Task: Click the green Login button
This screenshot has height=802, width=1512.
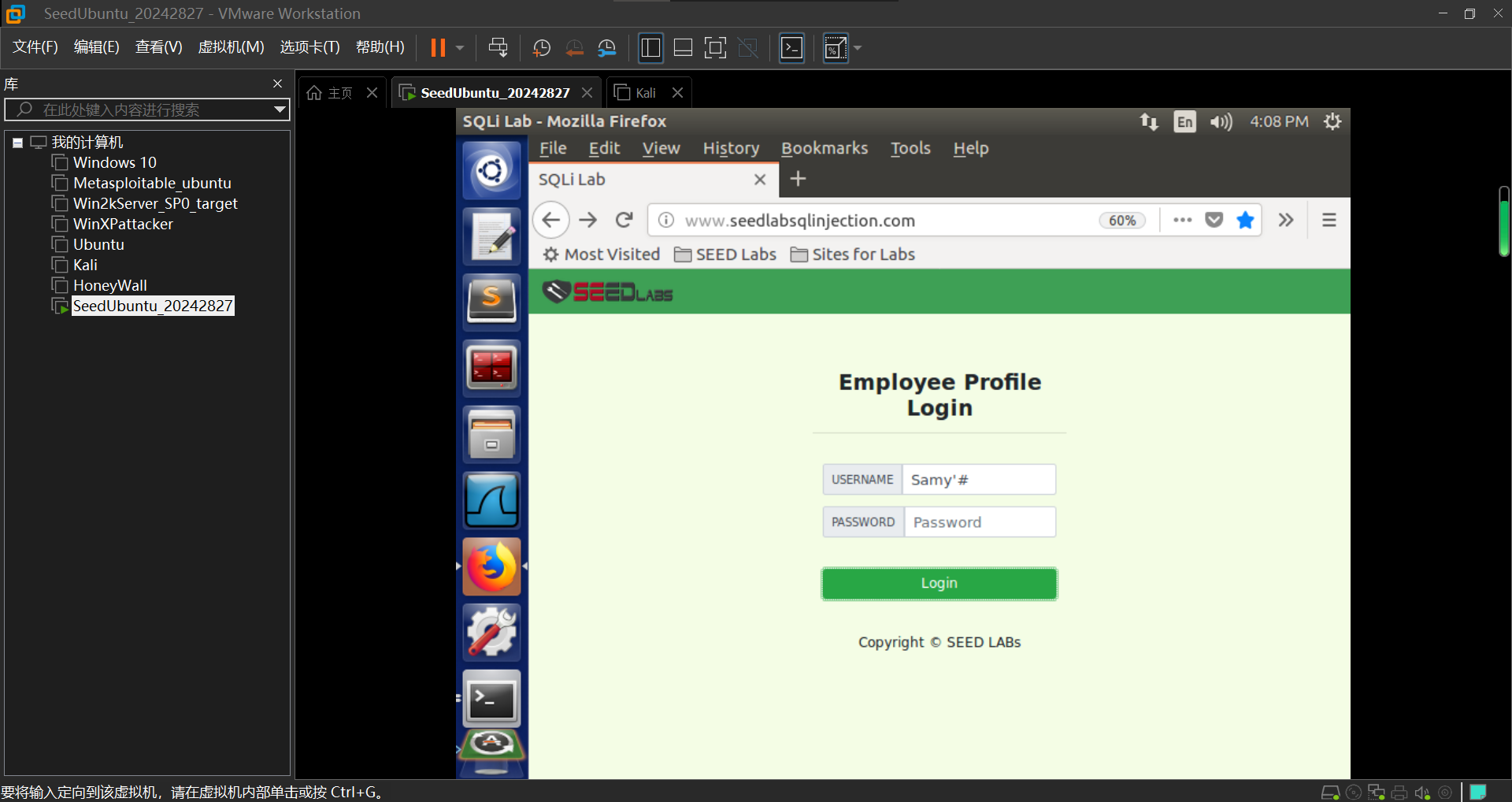Action: click(x=939, y=584)
